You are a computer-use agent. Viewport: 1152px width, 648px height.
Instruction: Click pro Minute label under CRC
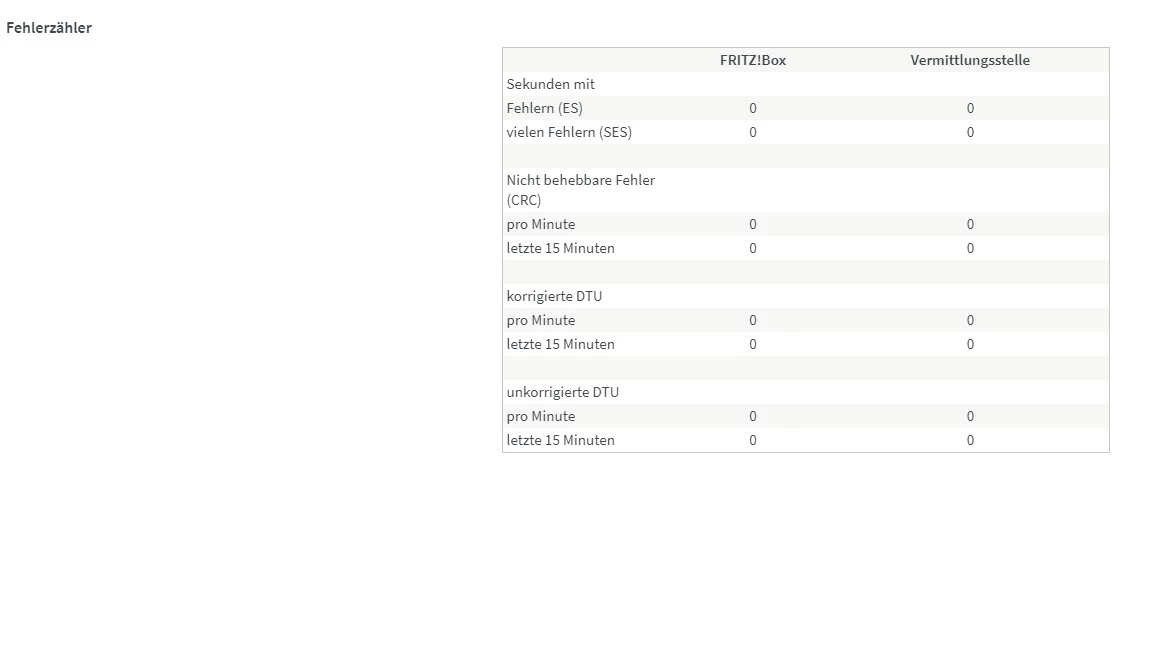[x=541, y=224]
